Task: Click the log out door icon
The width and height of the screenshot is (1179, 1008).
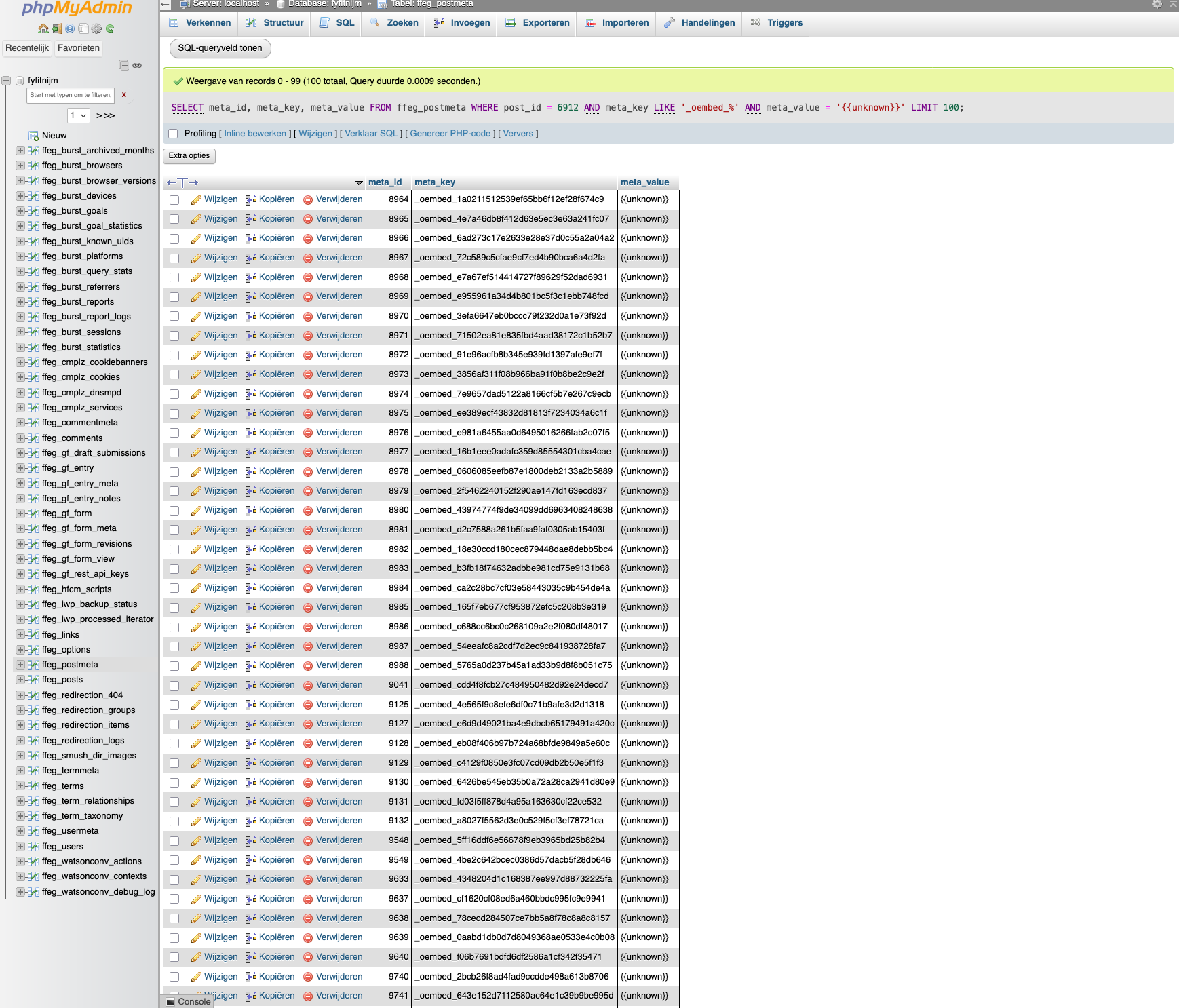Action: point(57,29)
